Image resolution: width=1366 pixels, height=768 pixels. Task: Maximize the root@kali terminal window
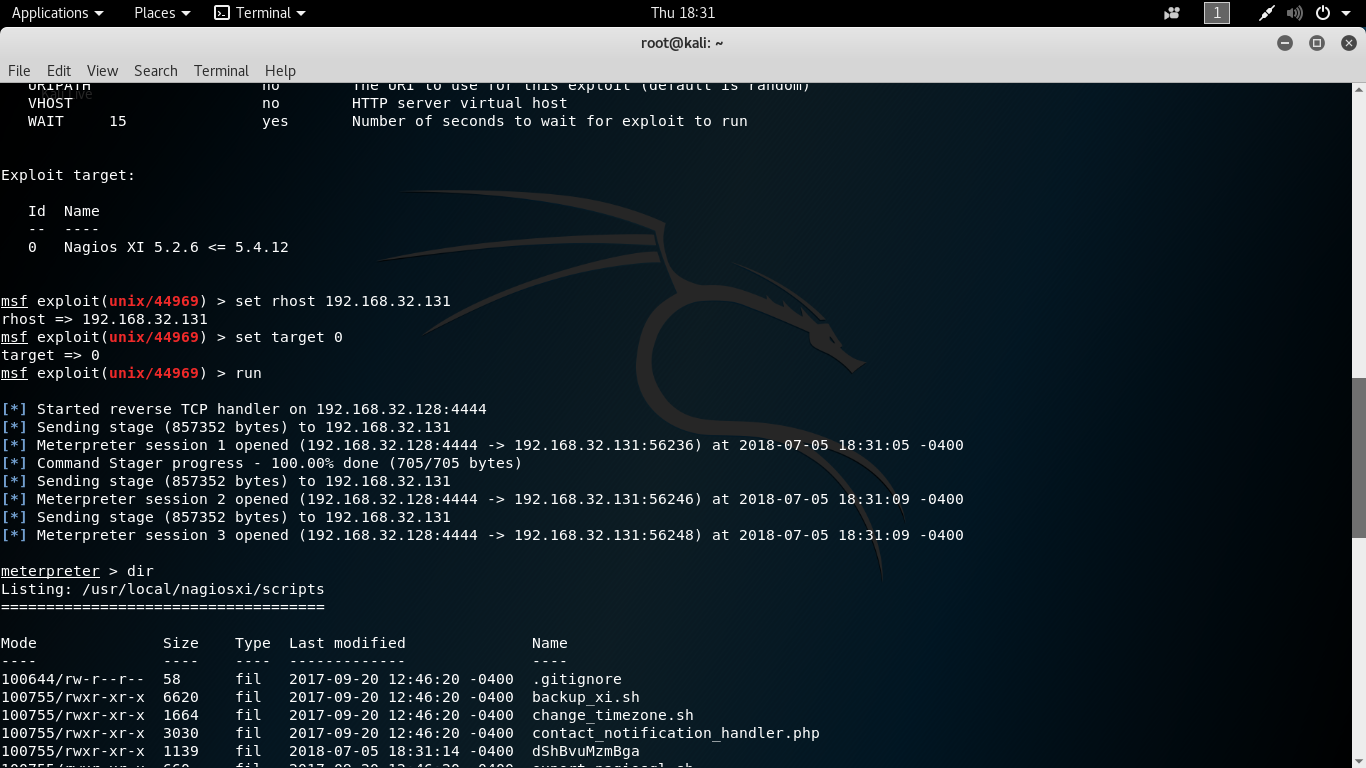coord(1317,43)
